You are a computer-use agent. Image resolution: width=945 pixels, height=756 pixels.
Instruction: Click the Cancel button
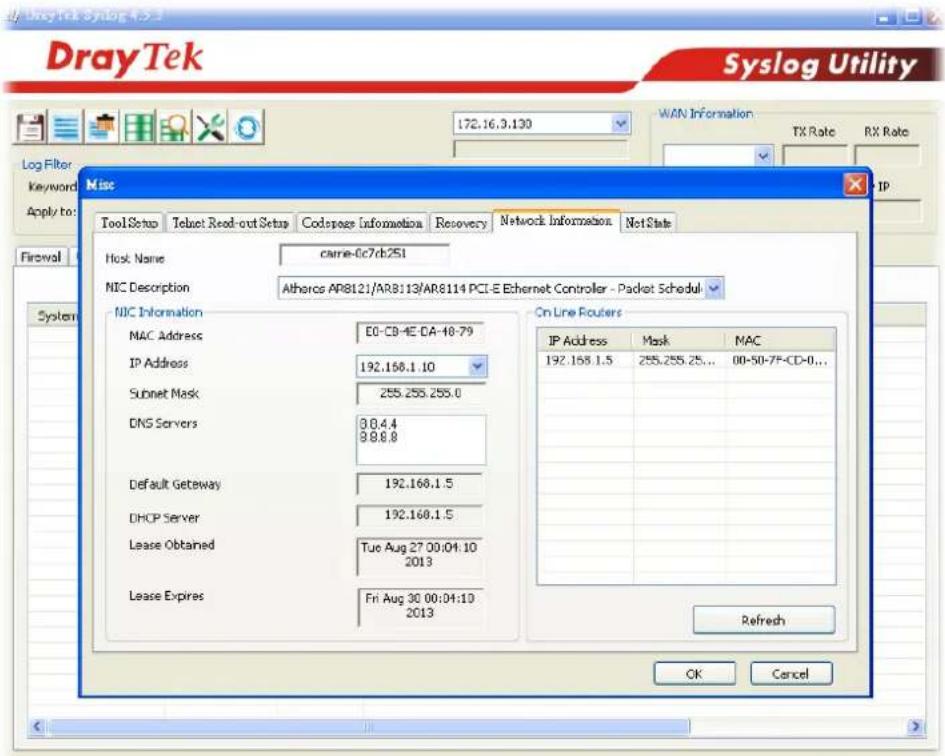tap(791, 673)
